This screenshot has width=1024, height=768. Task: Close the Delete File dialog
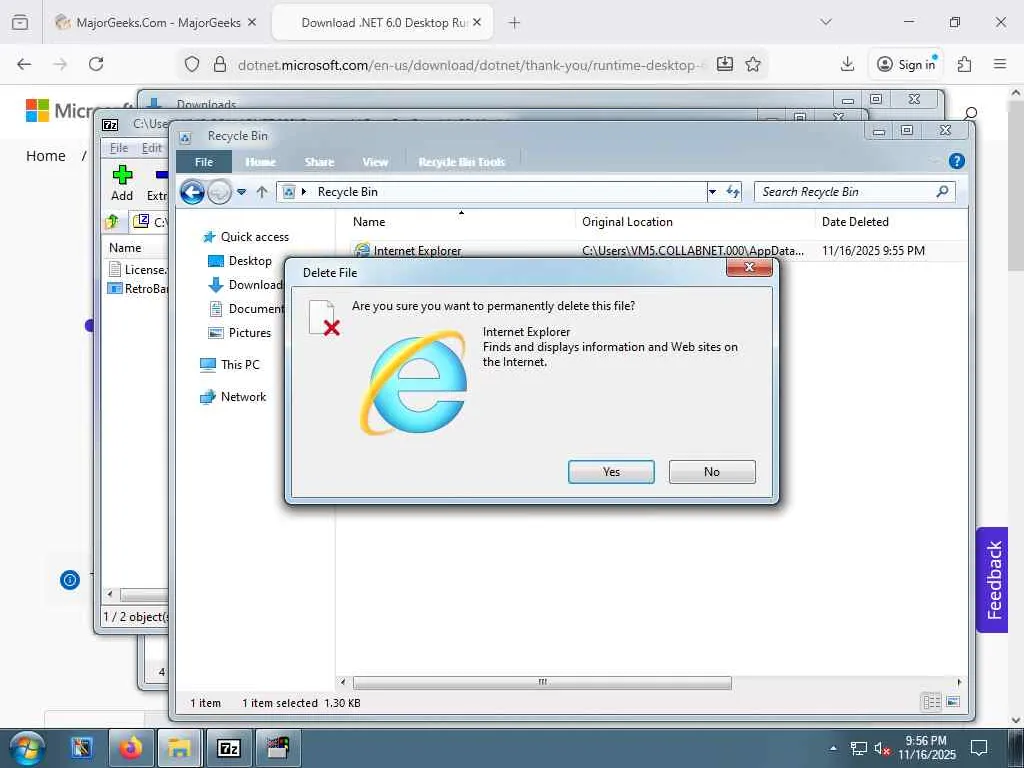(x=749, y=267)
